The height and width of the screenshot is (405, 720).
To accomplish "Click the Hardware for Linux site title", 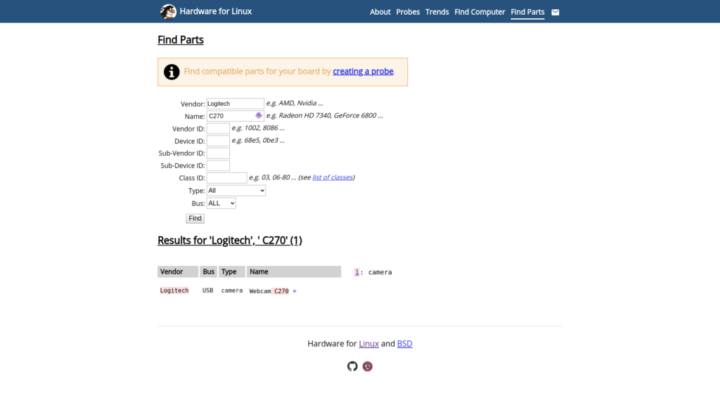I will (x=215, y=11).
